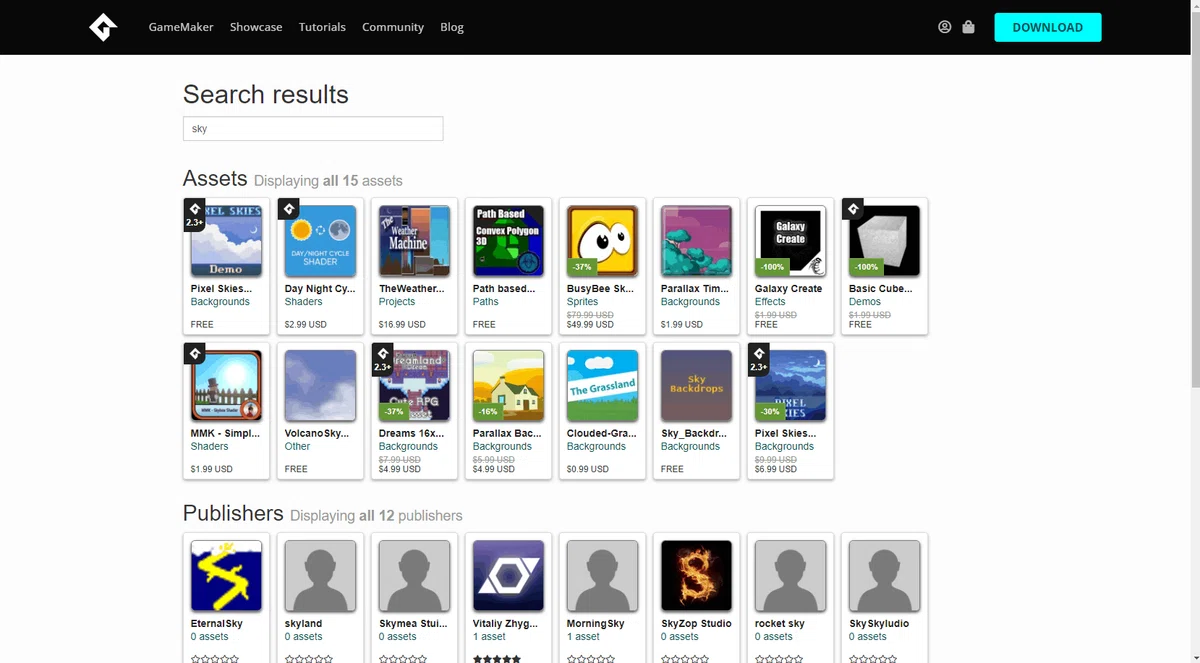Click the Projects category link
1200x663 pixels.
coord(397,302)
